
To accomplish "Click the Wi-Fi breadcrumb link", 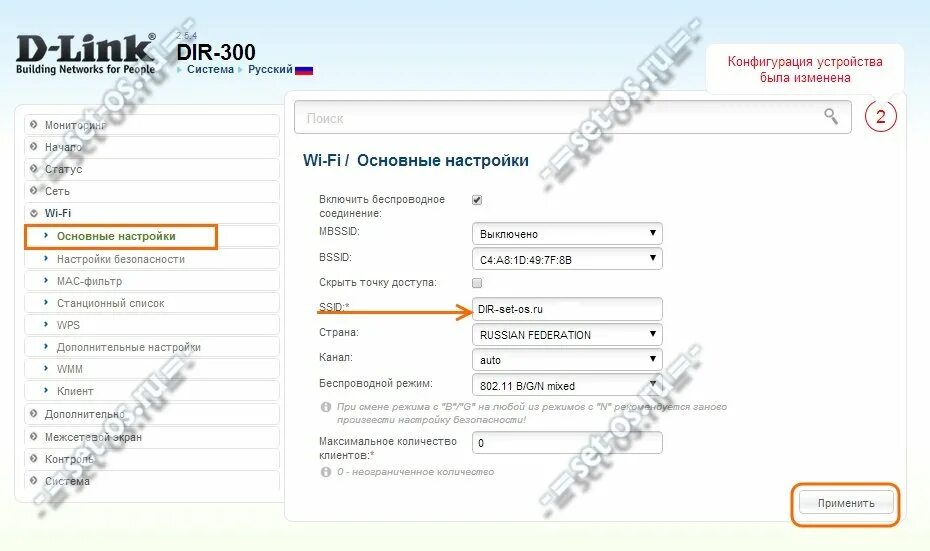I will 321,160.
